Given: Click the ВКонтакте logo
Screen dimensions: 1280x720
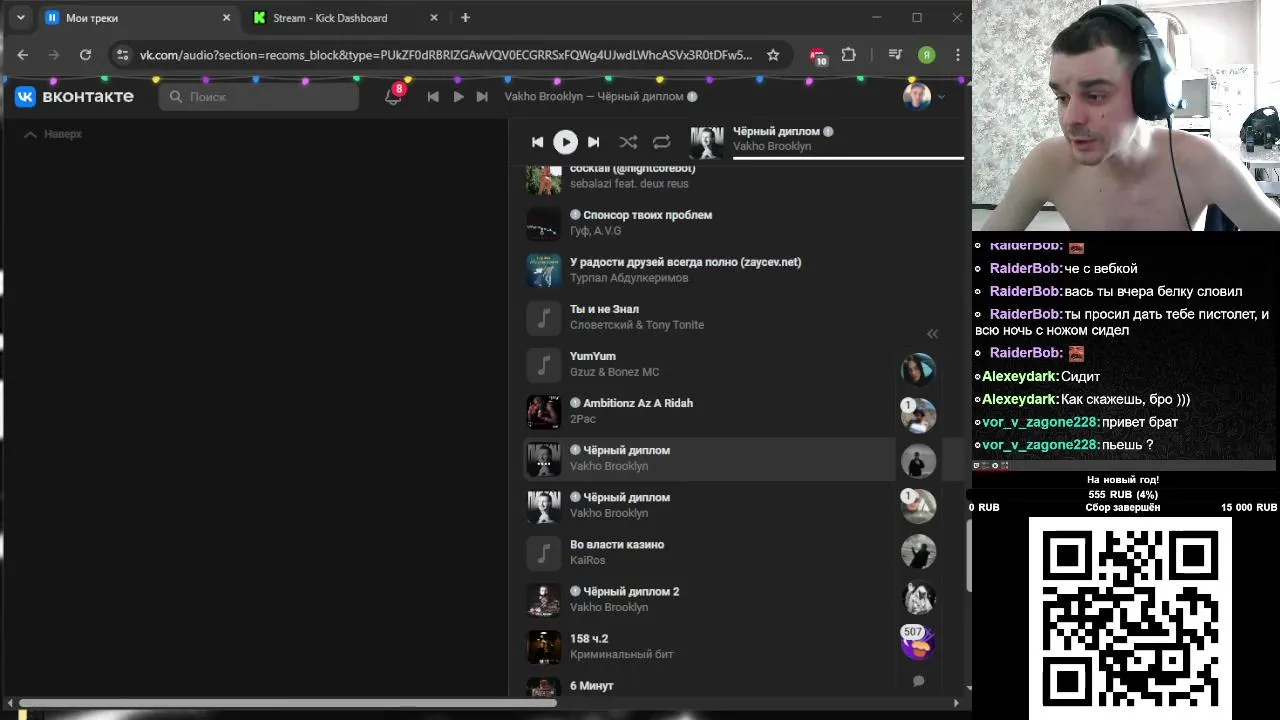Looking at the screenshot, I should click(74, 96).
